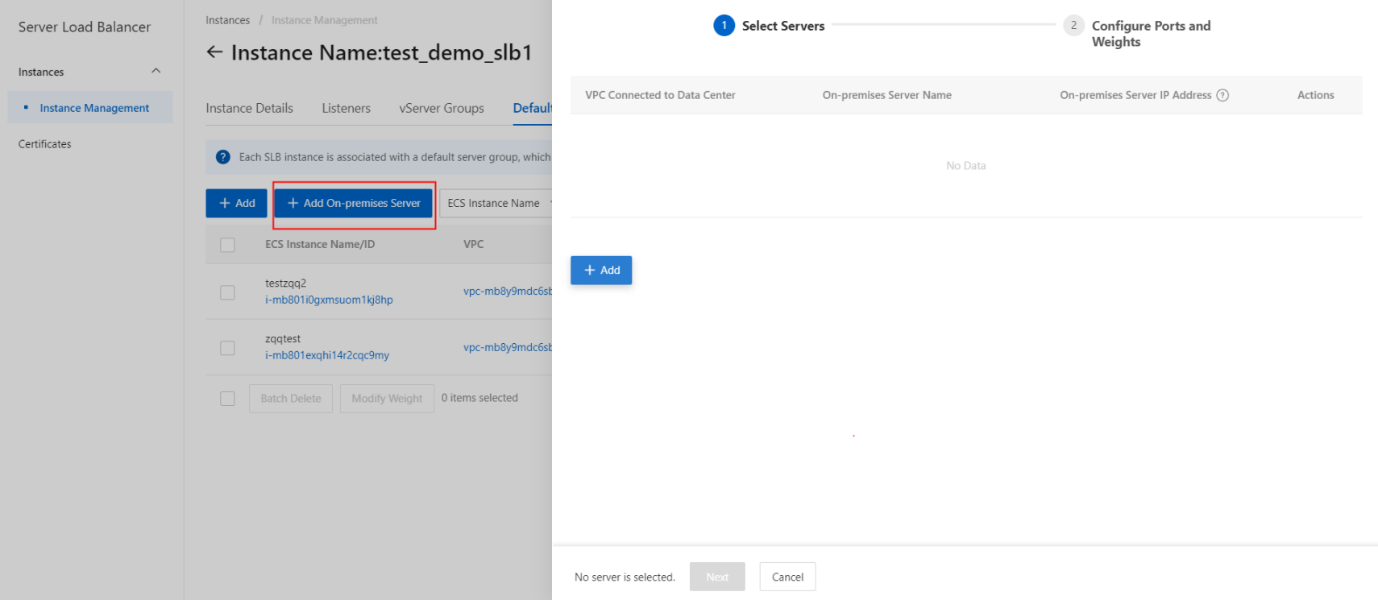Click the testzqq2 instance name
Screen dimensions: 1378x600
click(286, 283)
